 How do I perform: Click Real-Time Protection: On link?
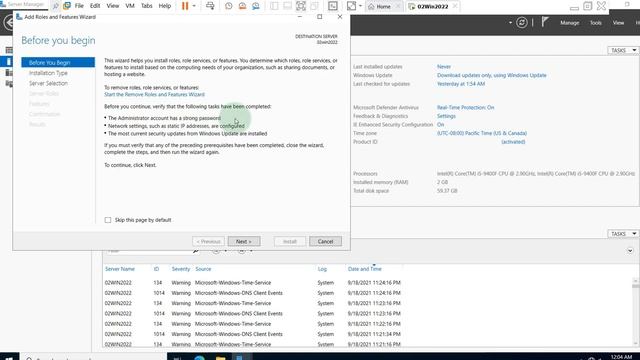click(x=465, y=107)
